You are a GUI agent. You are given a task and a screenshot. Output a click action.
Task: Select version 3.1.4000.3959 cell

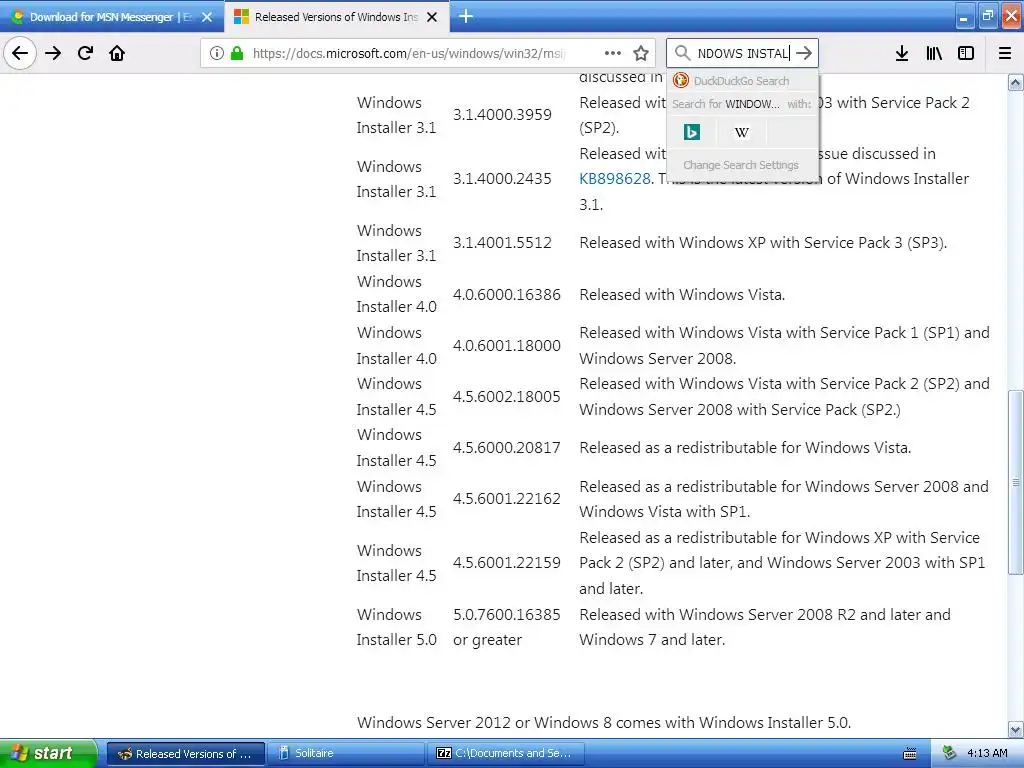tap(502, 114)
